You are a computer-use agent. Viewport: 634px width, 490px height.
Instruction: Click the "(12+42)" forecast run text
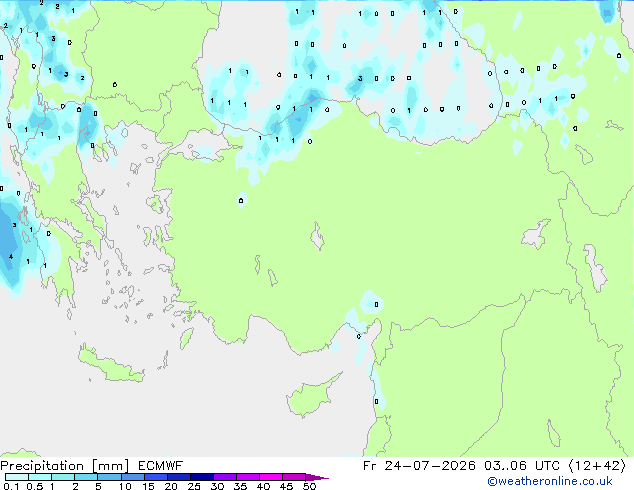(597, 466)
